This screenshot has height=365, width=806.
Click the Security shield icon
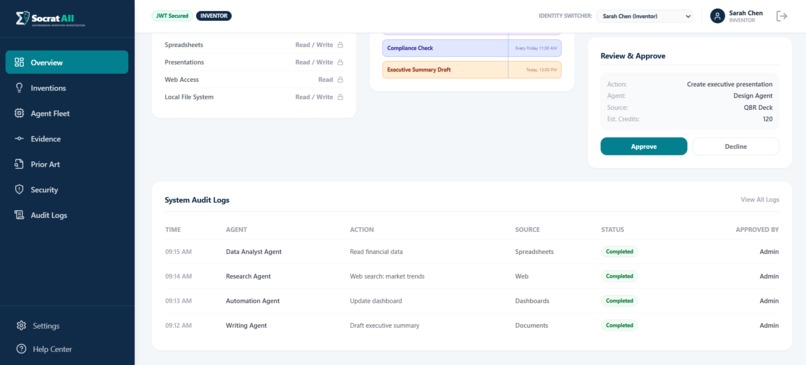[20, 190]
